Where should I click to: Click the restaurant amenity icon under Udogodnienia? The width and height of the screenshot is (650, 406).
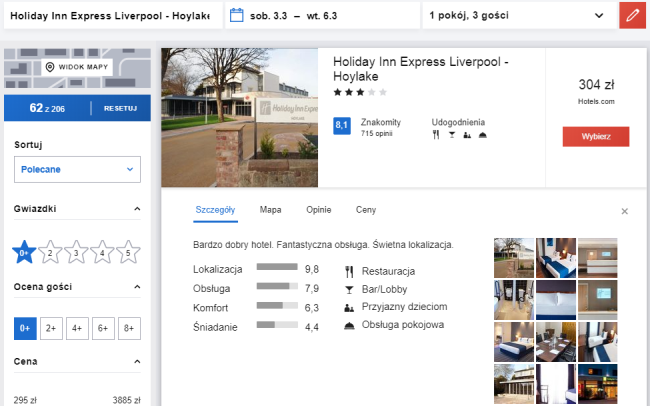coord(437,136)
